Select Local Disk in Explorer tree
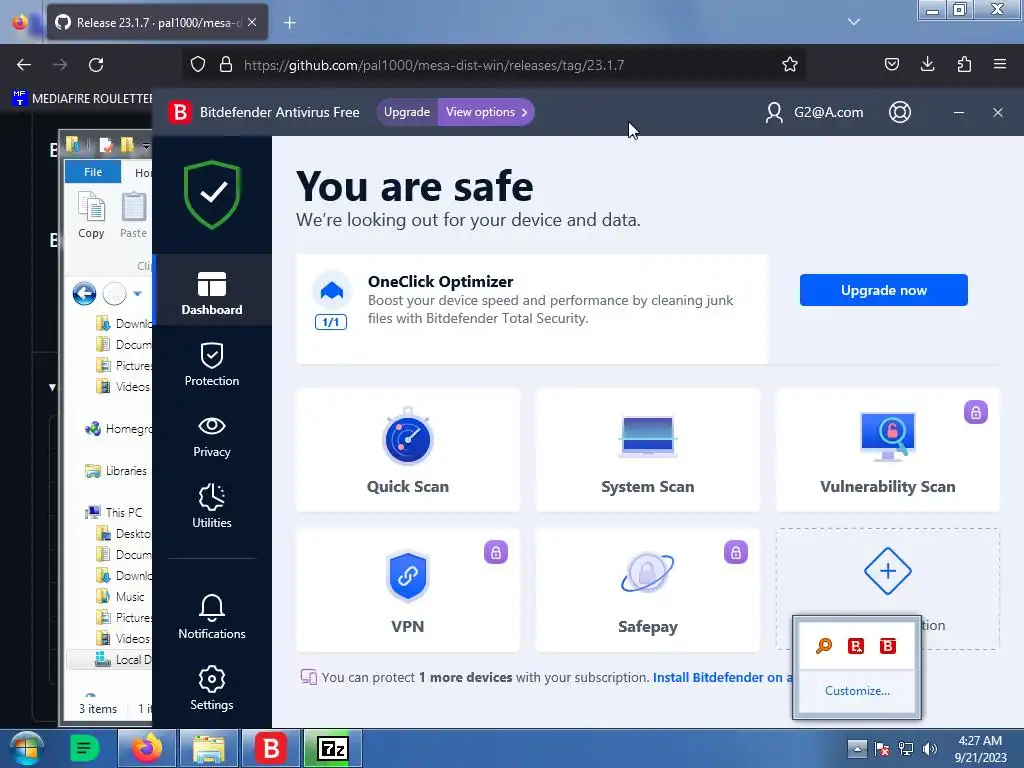The height and width of the screenshot is (768, 1024). tap(123, 660)
